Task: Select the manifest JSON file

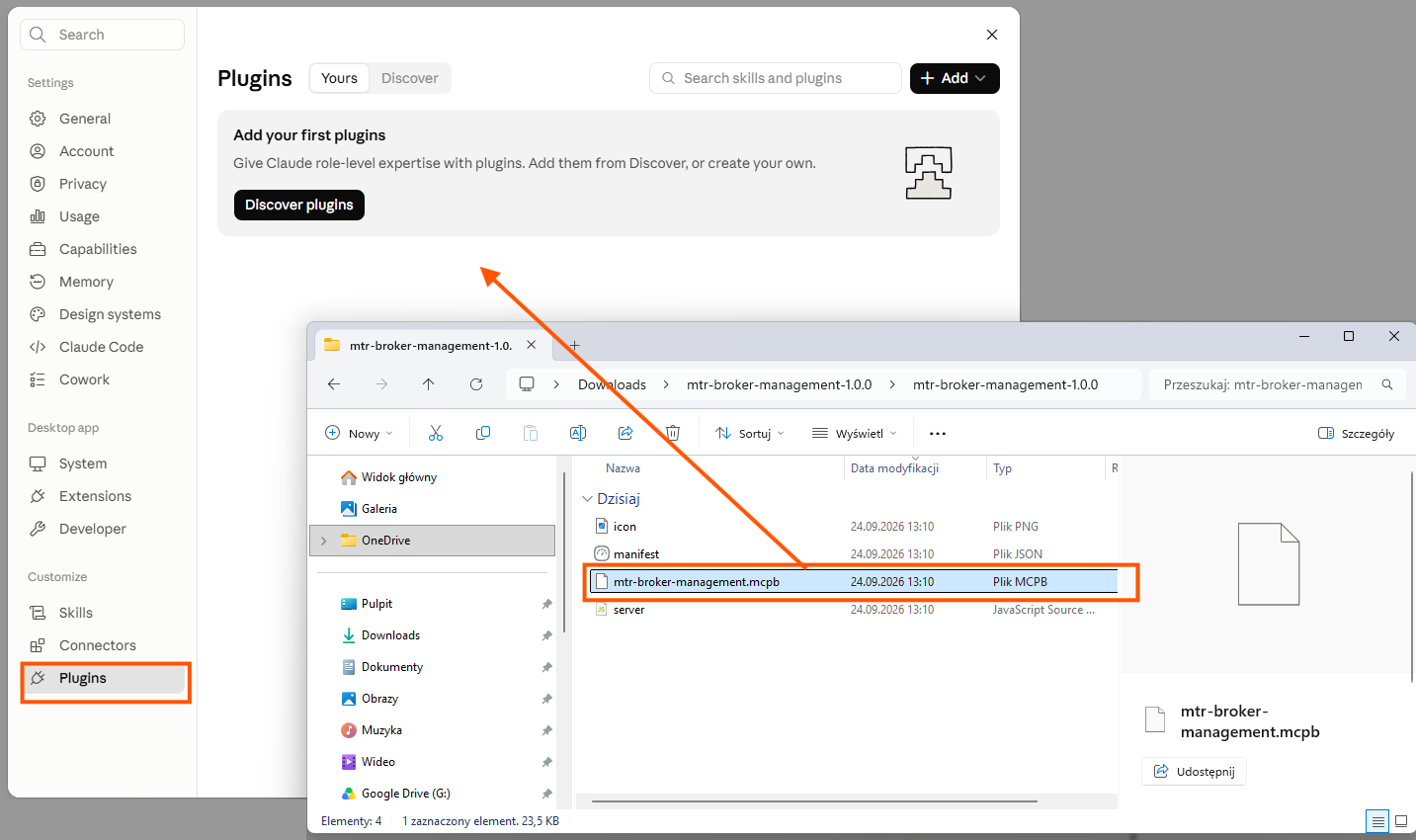Action: (x=635, y=554)
